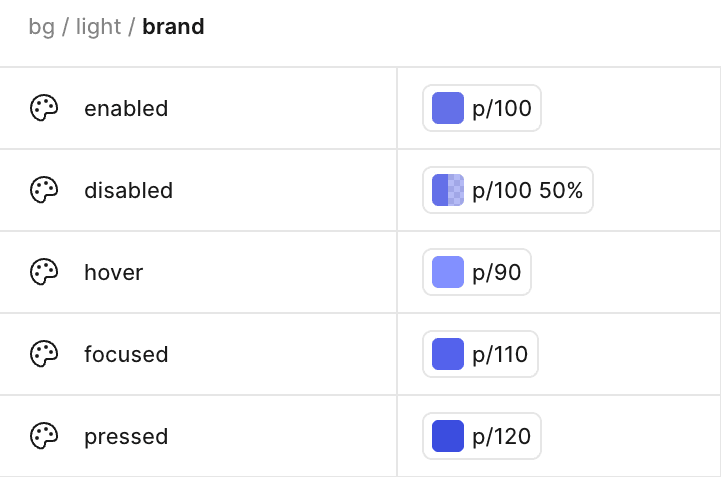The height and width of the screenshot is (477, 721).
Task: Click the palette icon beside pressed
Action: (x=44, y=436)
